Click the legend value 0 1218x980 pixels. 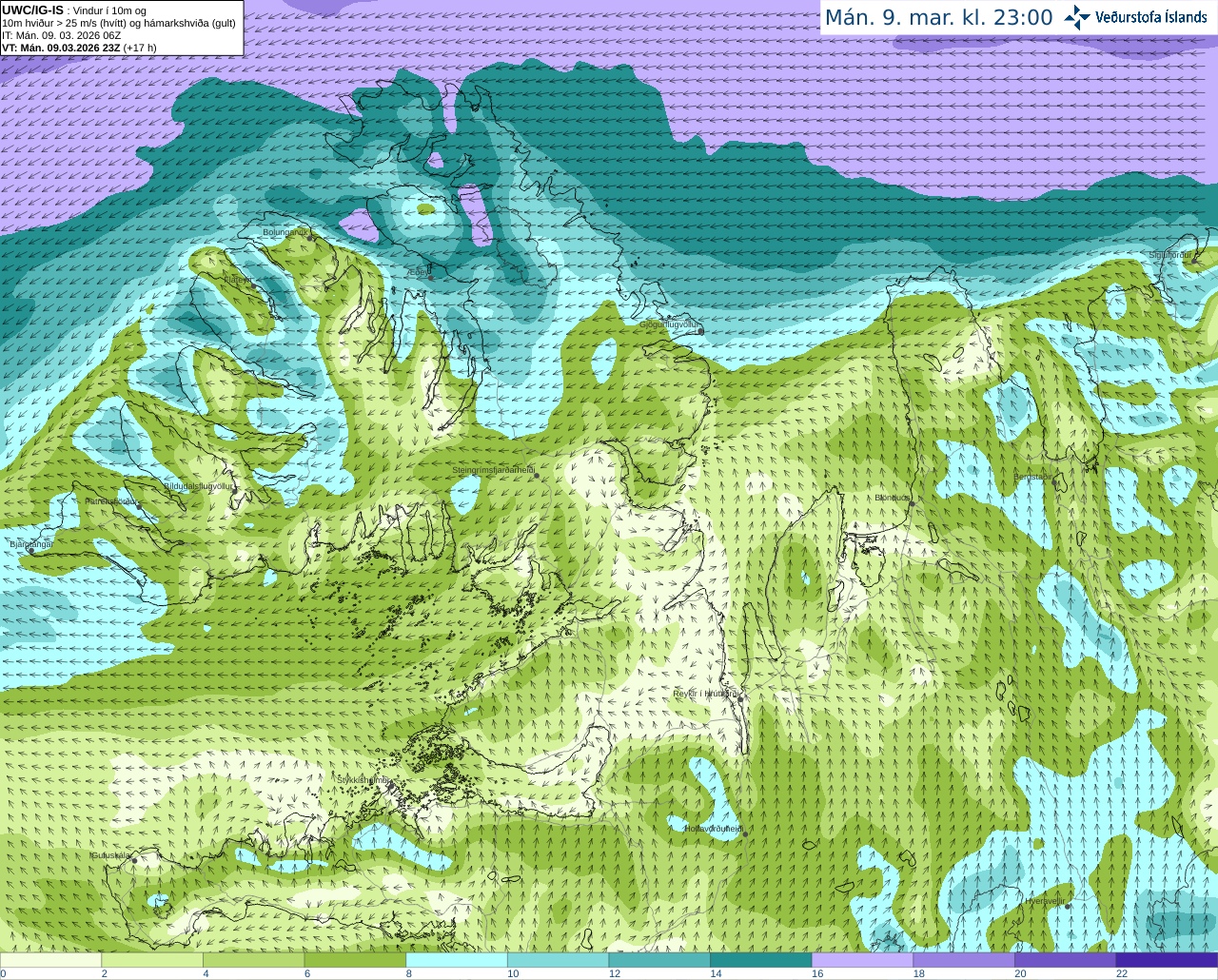click(x=4, y=973)
